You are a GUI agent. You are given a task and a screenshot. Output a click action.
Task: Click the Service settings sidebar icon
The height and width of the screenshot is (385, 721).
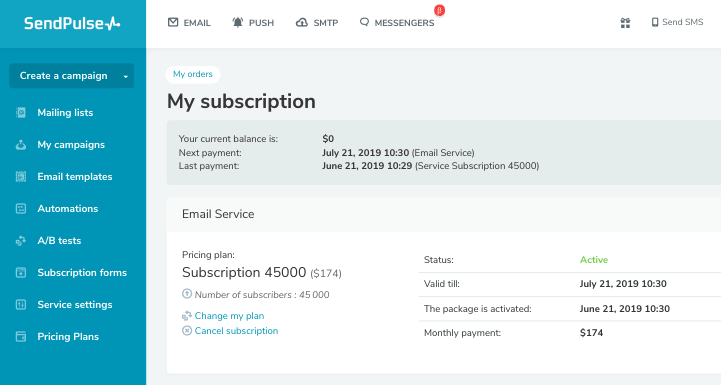pyautogui.click(x=21, y=305)
